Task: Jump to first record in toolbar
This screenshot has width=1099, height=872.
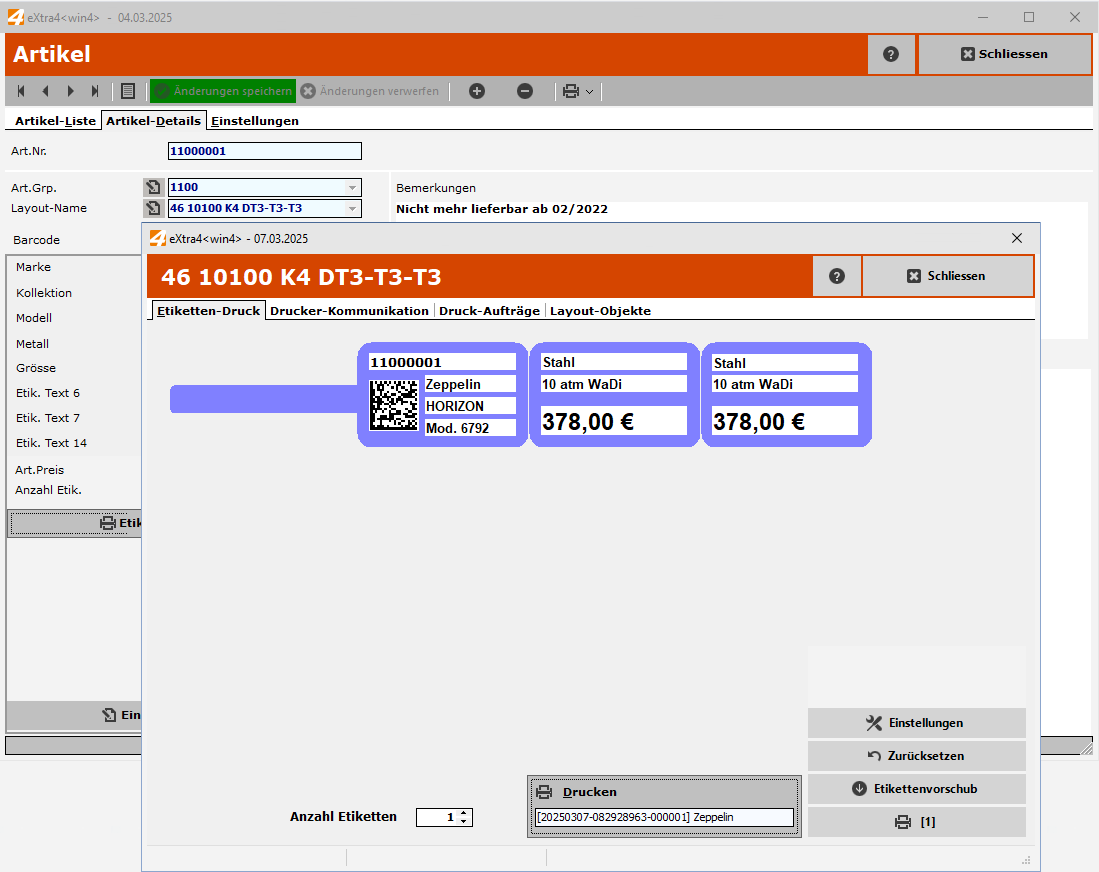Action: coord(21,91)
